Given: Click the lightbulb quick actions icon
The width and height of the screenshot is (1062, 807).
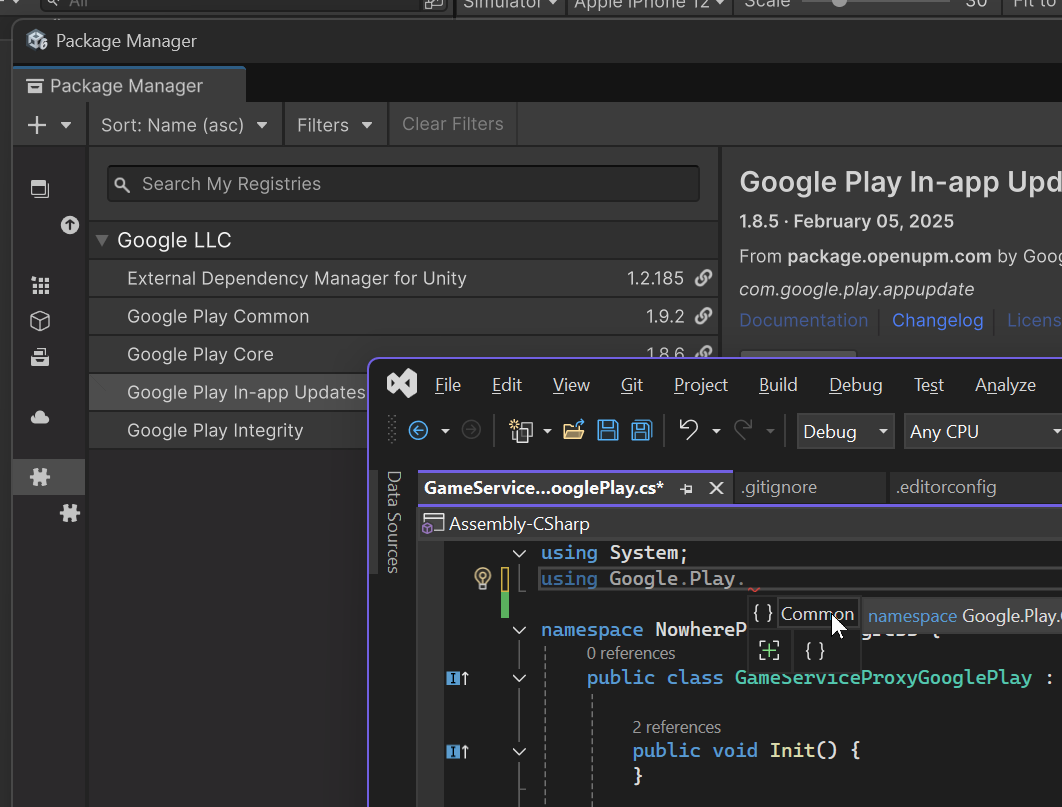Looking at the screenshot, I should pos(482,578).
